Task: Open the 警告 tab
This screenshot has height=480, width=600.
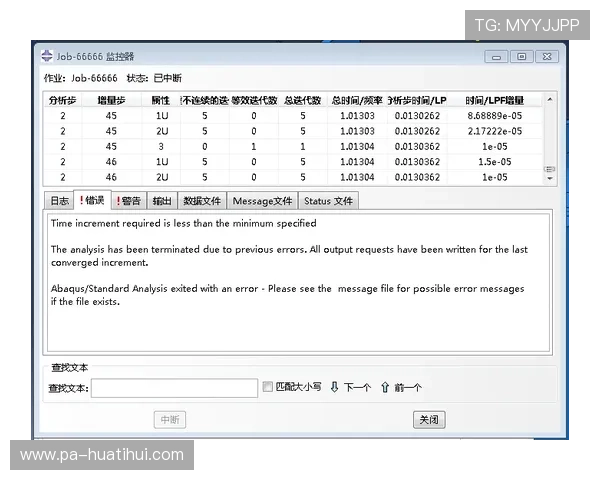Action: [129, 201]
